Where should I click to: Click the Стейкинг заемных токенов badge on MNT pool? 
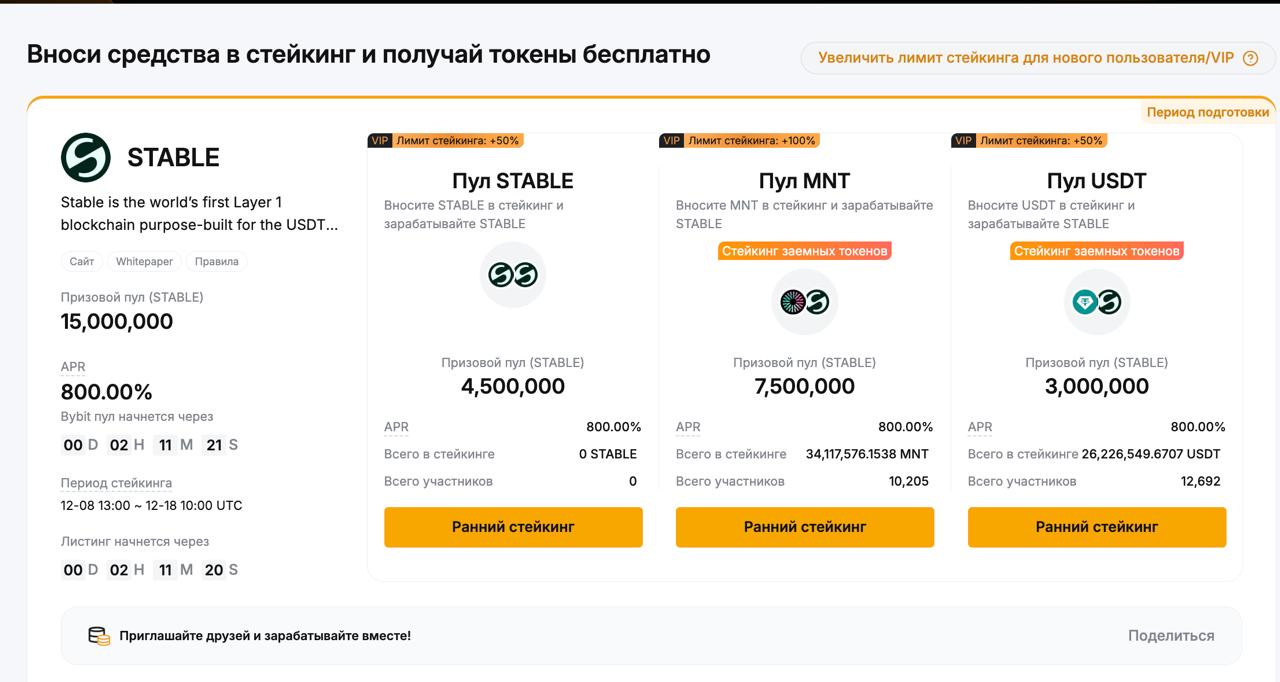(x=804, y=251)
